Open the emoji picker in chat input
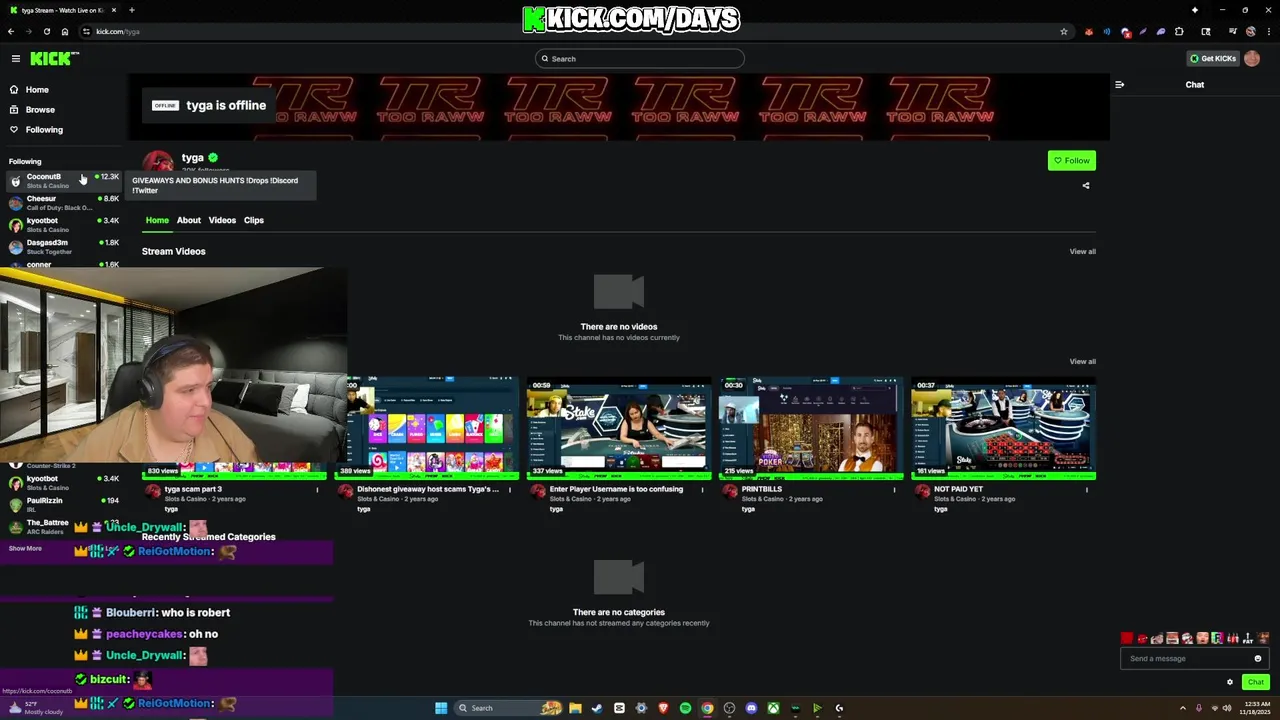 click(x=1258, y=659)
